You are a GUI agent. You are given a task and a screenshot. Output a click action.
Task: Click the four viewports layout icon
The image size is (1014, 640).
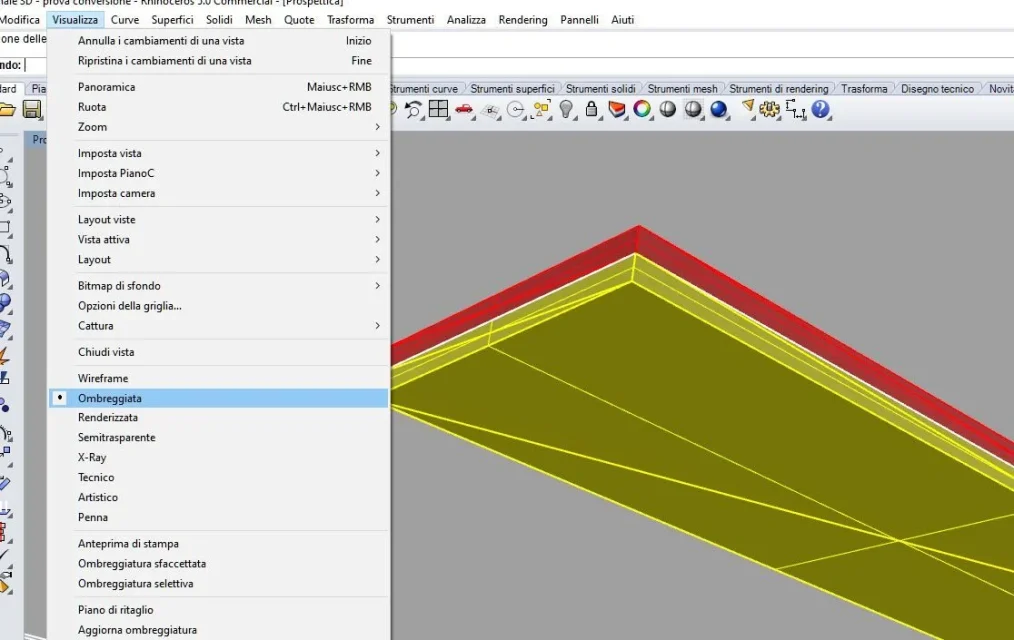point(438,109)
